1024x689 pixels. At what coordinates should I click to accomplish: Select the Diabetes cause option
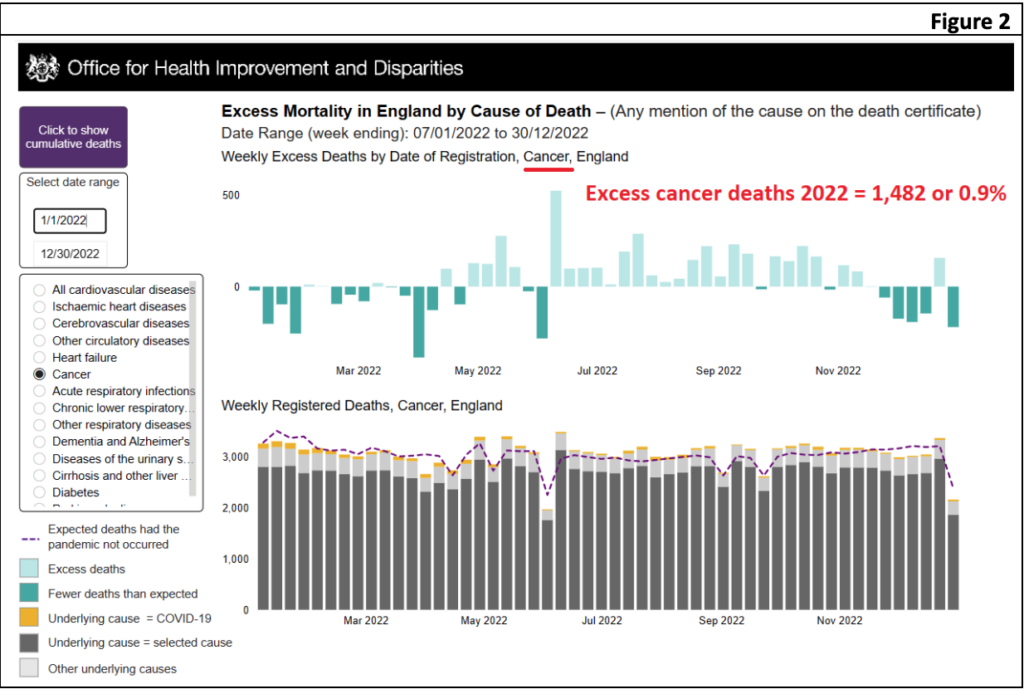coord(40,492)
